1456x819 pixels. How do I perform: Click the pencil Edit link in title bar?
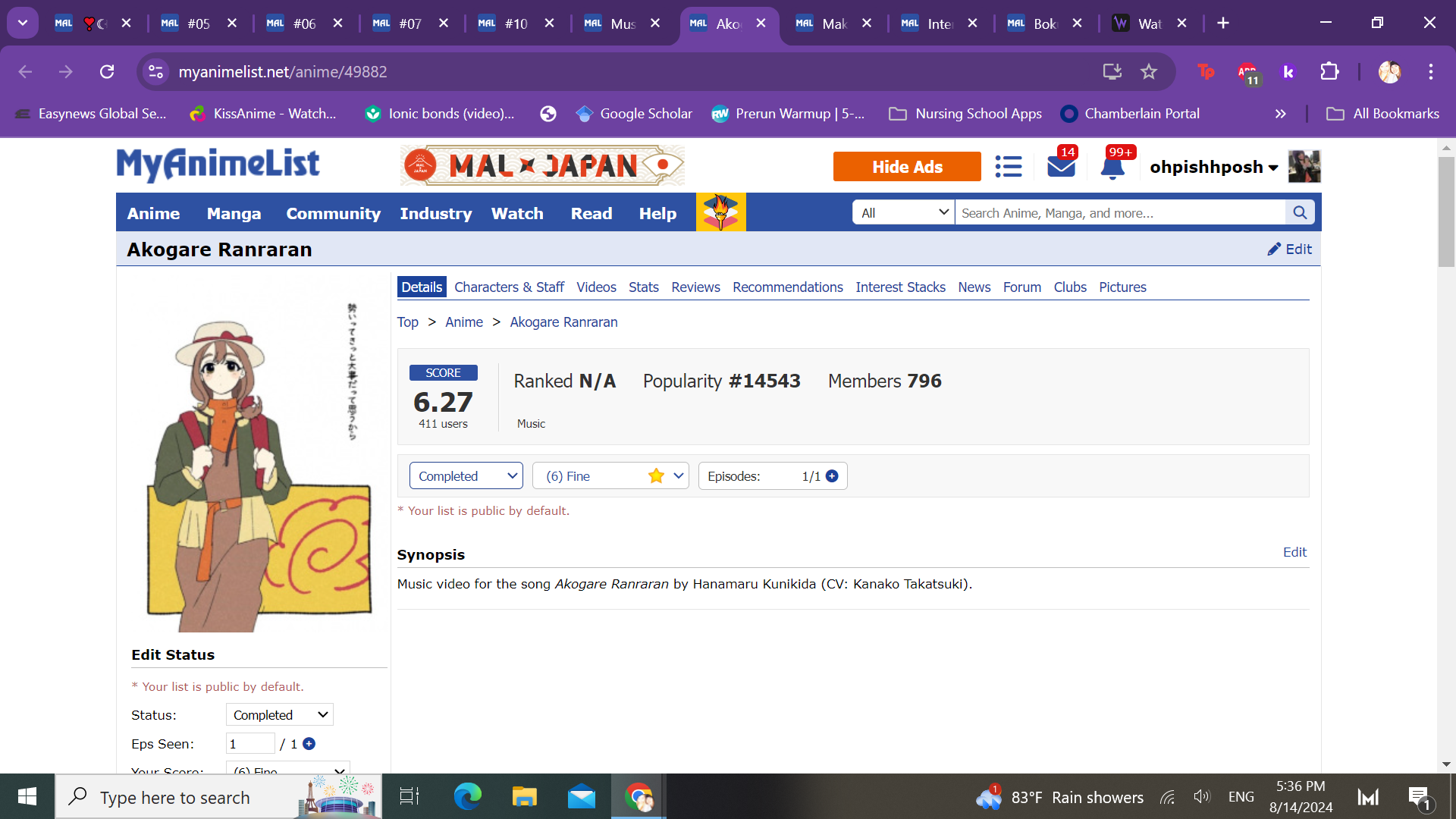tap(1289, 249)
